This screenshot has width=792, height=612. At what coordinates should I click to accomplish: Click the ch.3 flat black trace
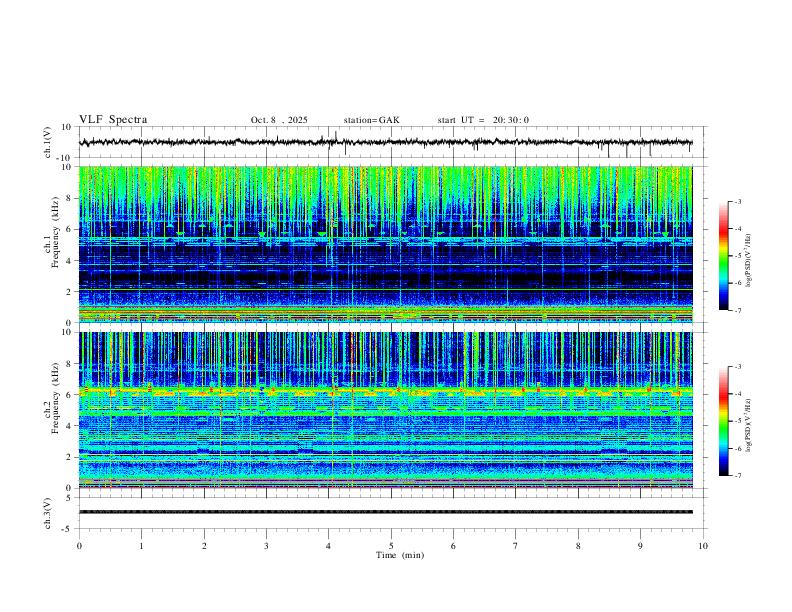pos(386,512)
